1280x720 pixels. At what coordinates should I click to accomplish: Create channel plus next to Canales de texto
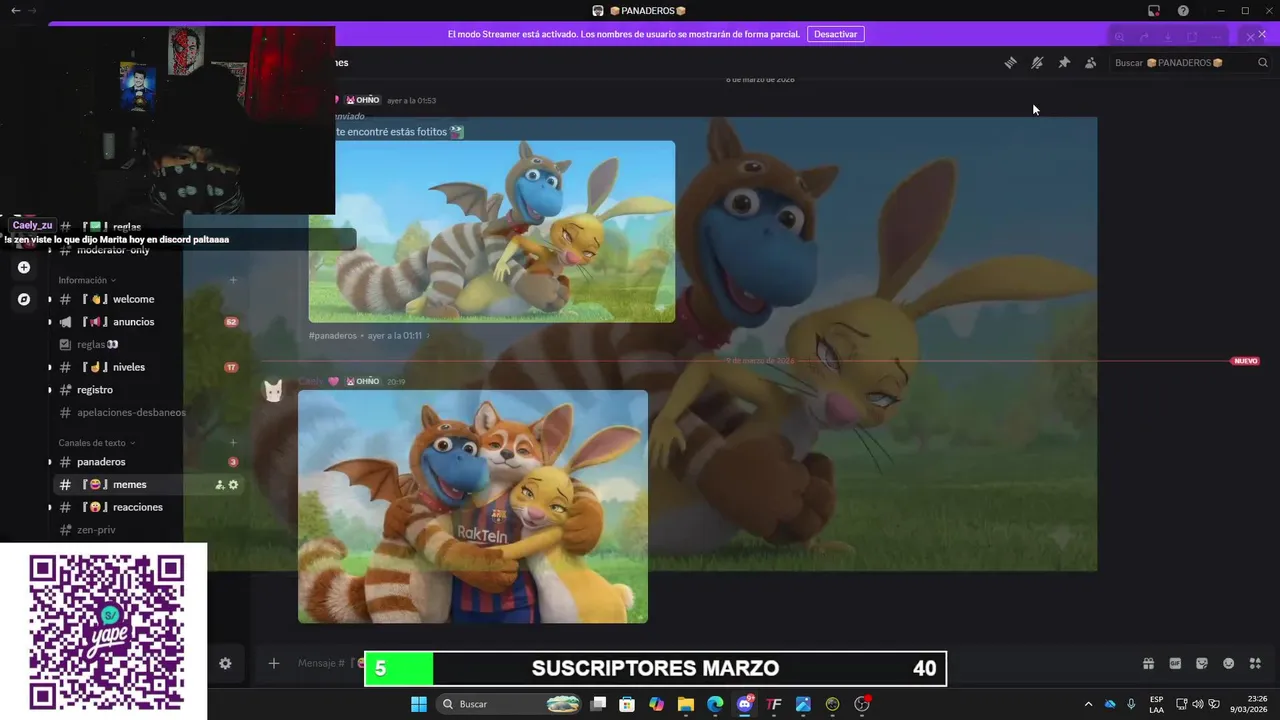tap(233, 442)
